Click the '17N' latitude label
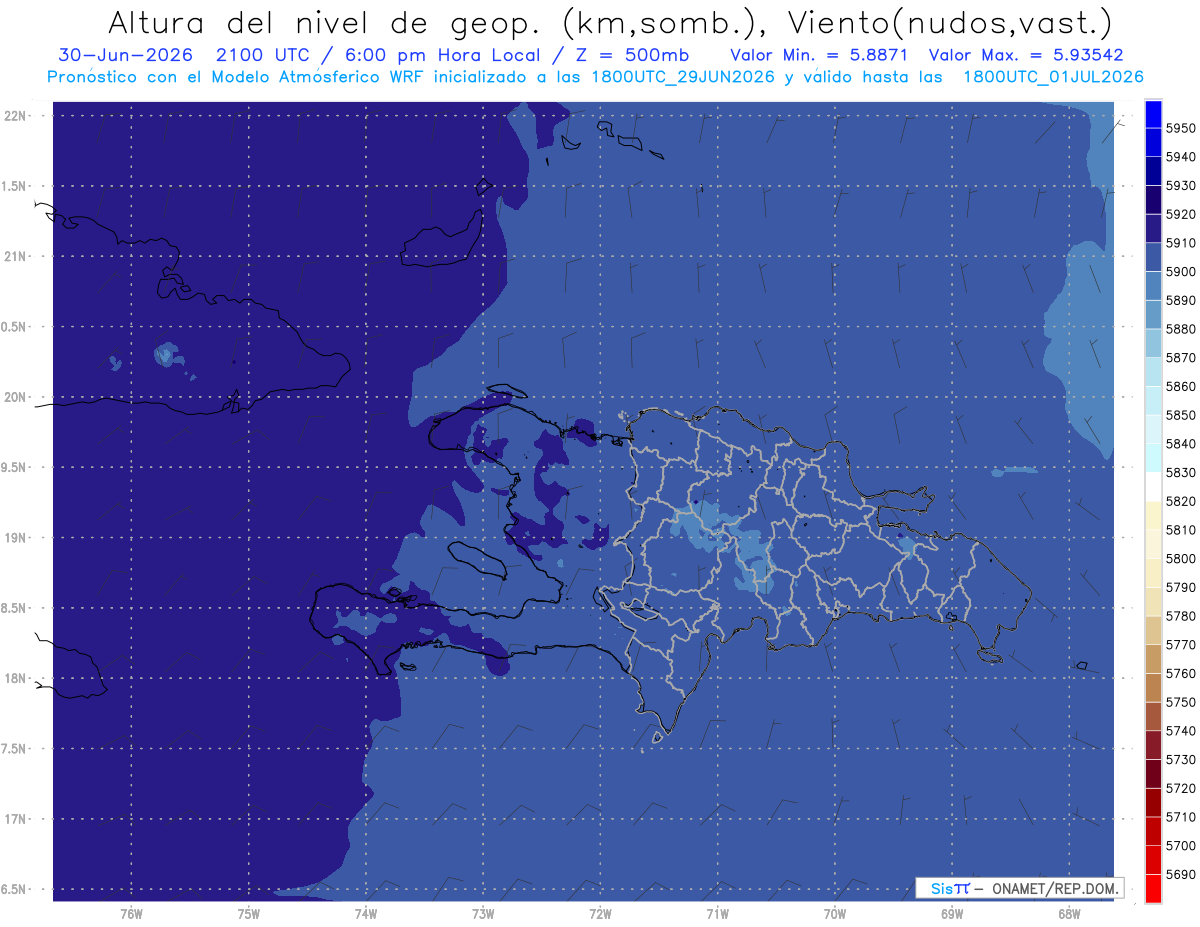 coord(15,819)
